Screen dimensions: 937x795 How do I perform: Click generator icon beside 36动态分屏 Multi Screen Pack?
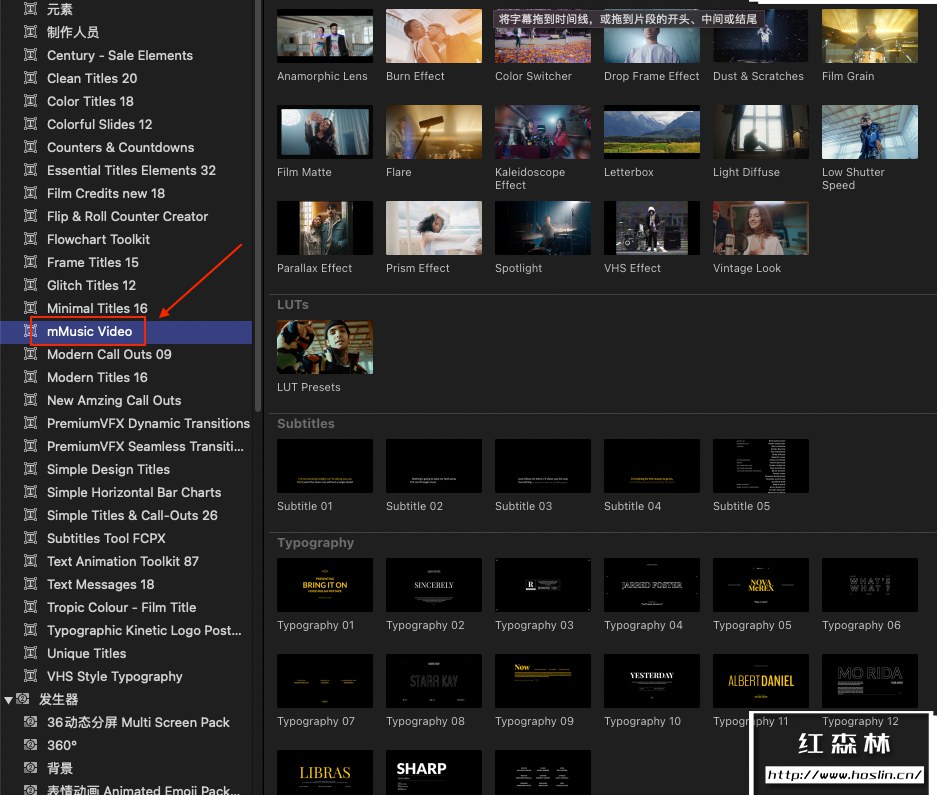pyautogui.click(x=30, y=723)
